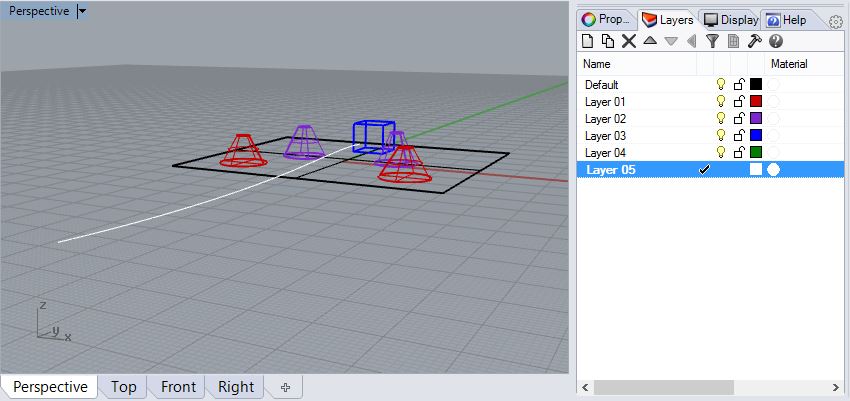Click the material circle for Default layer
The image size is (850, 401).
774,84
